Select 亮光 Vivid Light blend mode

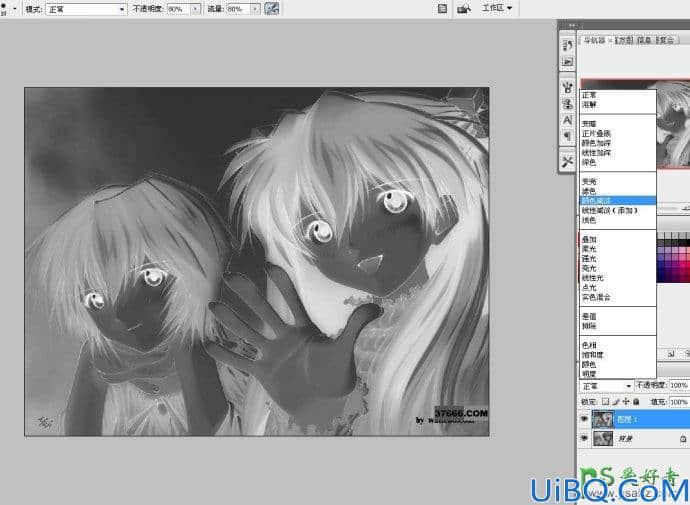pos(618,268)
